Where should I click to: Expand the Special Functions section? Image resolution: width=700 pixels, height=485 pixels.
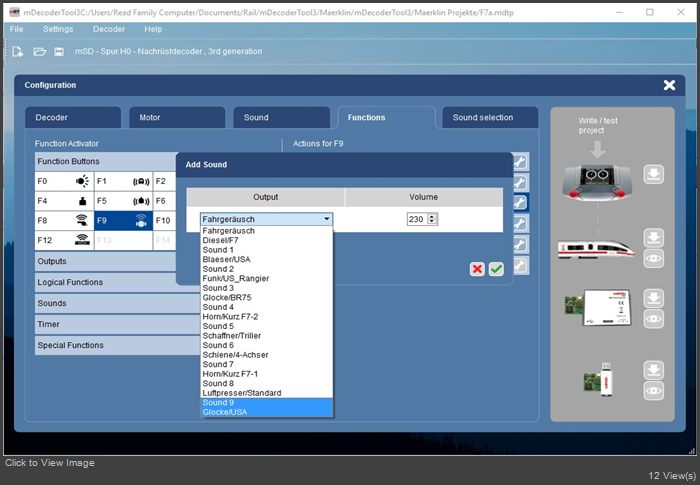tap(117, 345)
